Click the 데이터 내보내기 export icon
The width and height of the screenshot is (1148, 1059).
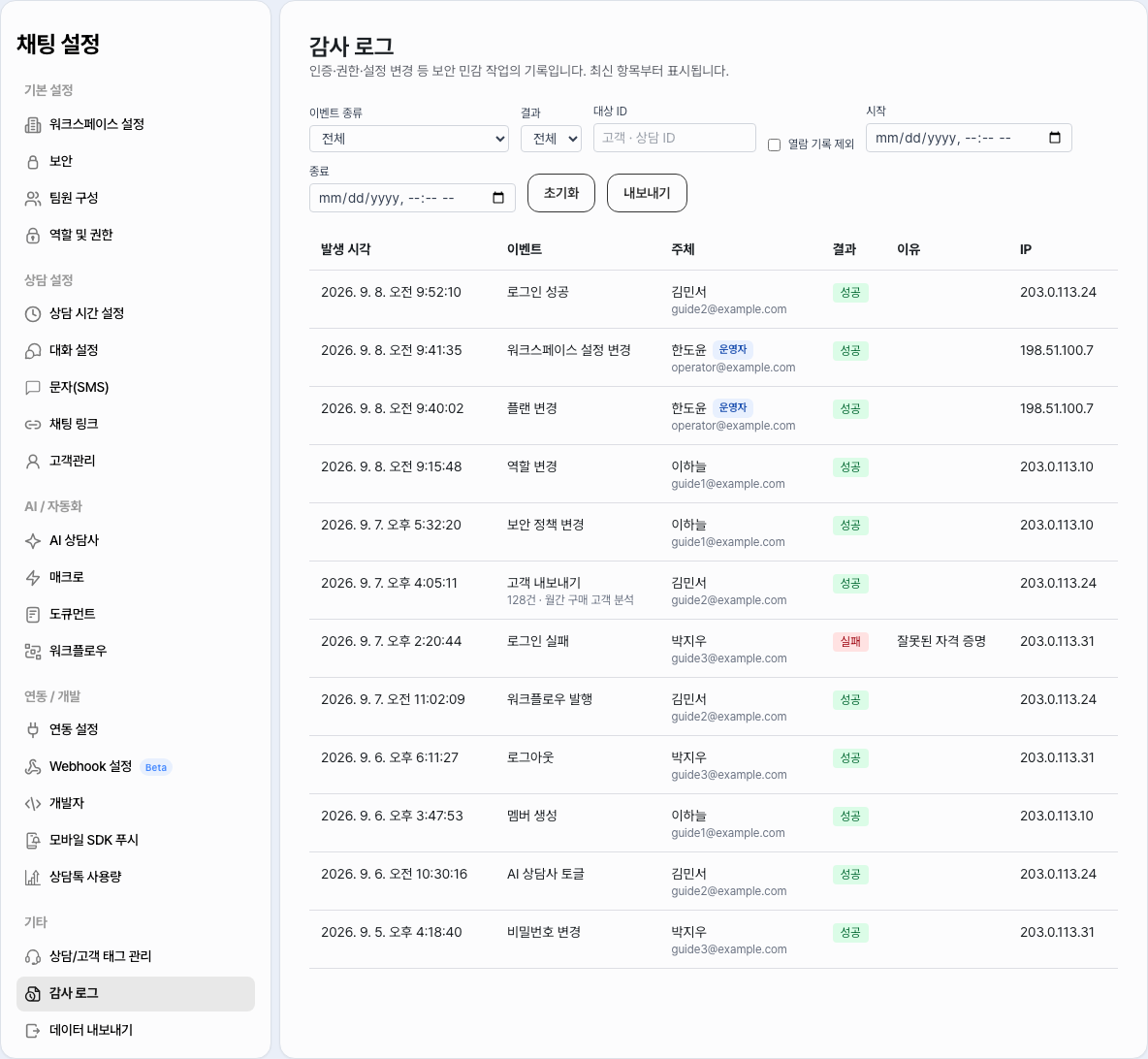(x=33, y=1031)
